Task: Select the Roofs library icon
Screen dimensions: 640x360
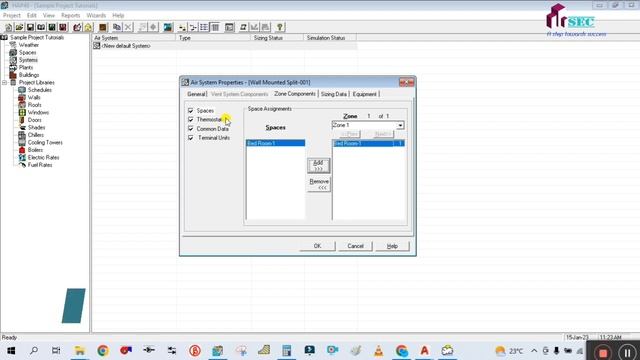Action: pos(22,105)
